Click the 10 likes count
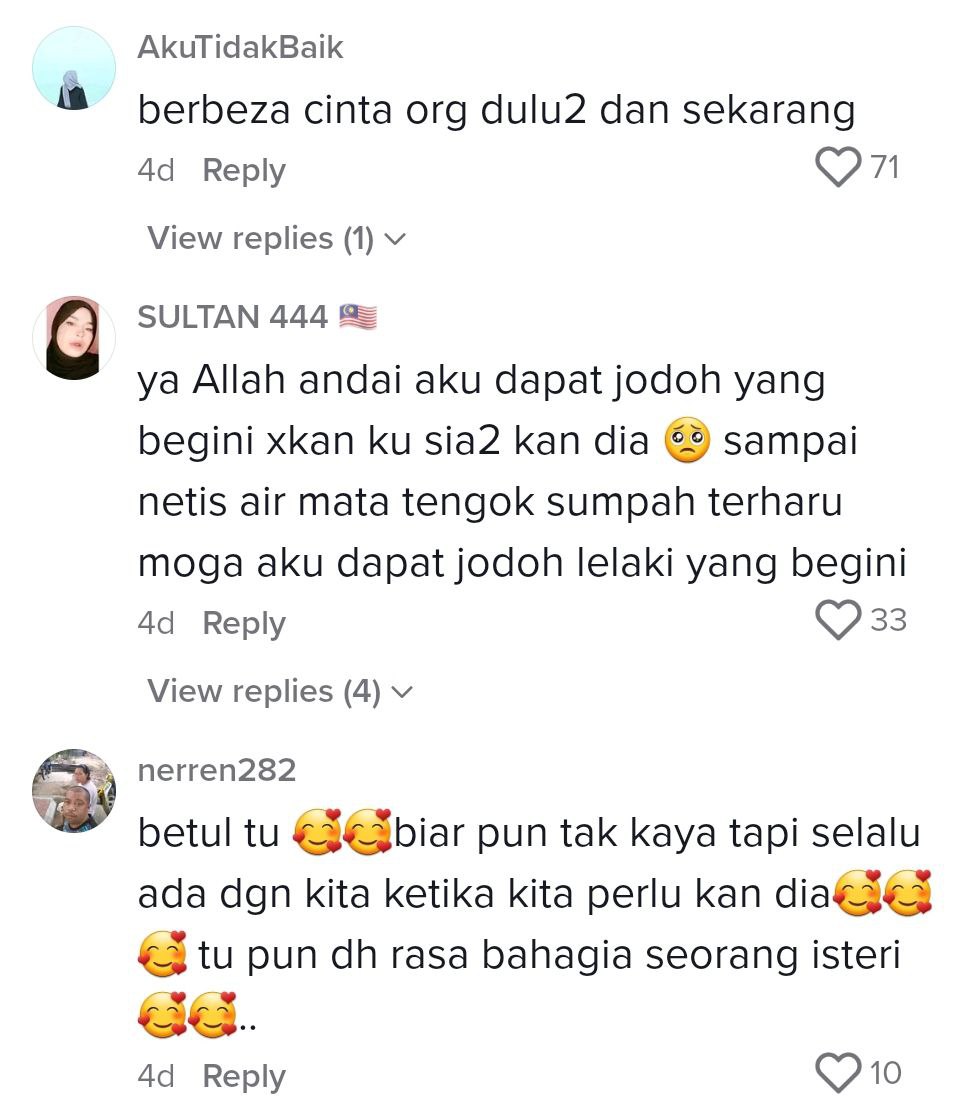The width and height of the screenshot is (966, 1110). [x=885, y=1073]
